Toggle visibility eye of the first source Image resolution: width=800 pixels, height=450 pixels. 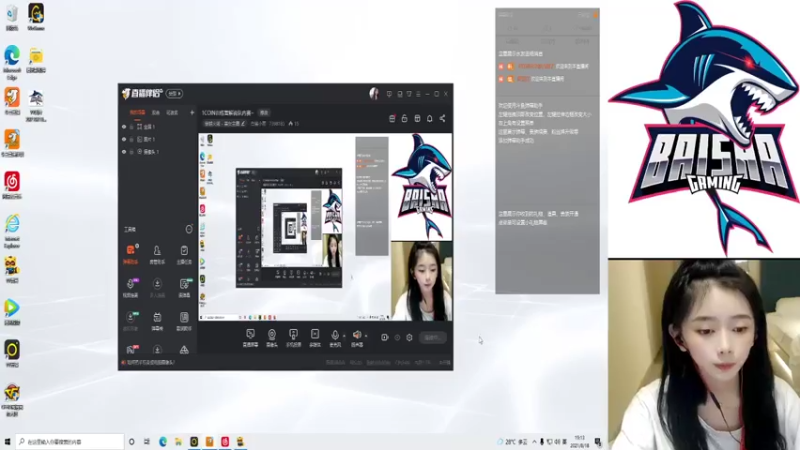pos(124,127)
